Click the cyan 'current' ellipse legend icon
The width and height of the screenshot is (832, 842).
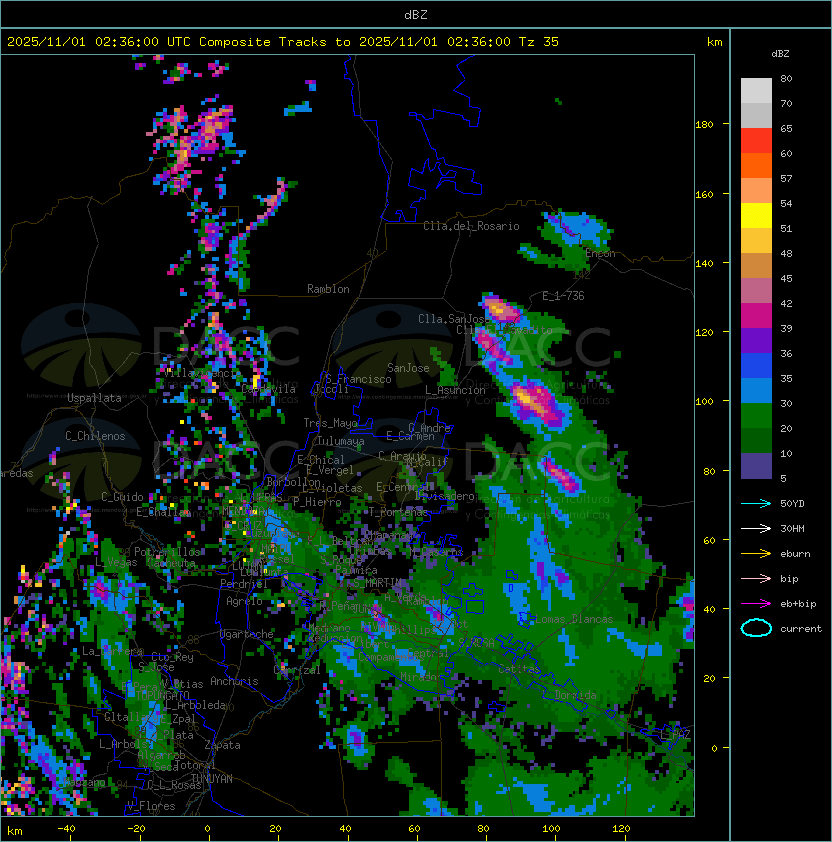(x=756, y=628)
